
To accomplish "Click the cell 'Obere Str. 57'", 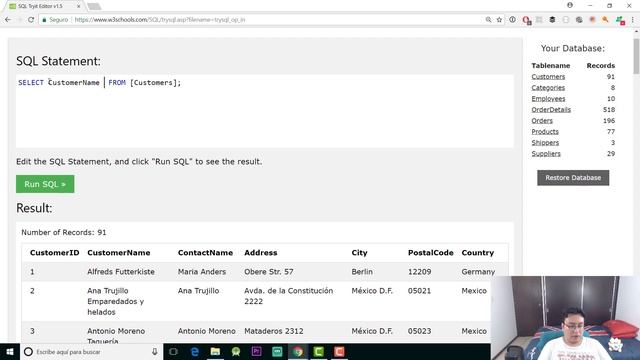I will pyautogui.click(x=269, y=272).
